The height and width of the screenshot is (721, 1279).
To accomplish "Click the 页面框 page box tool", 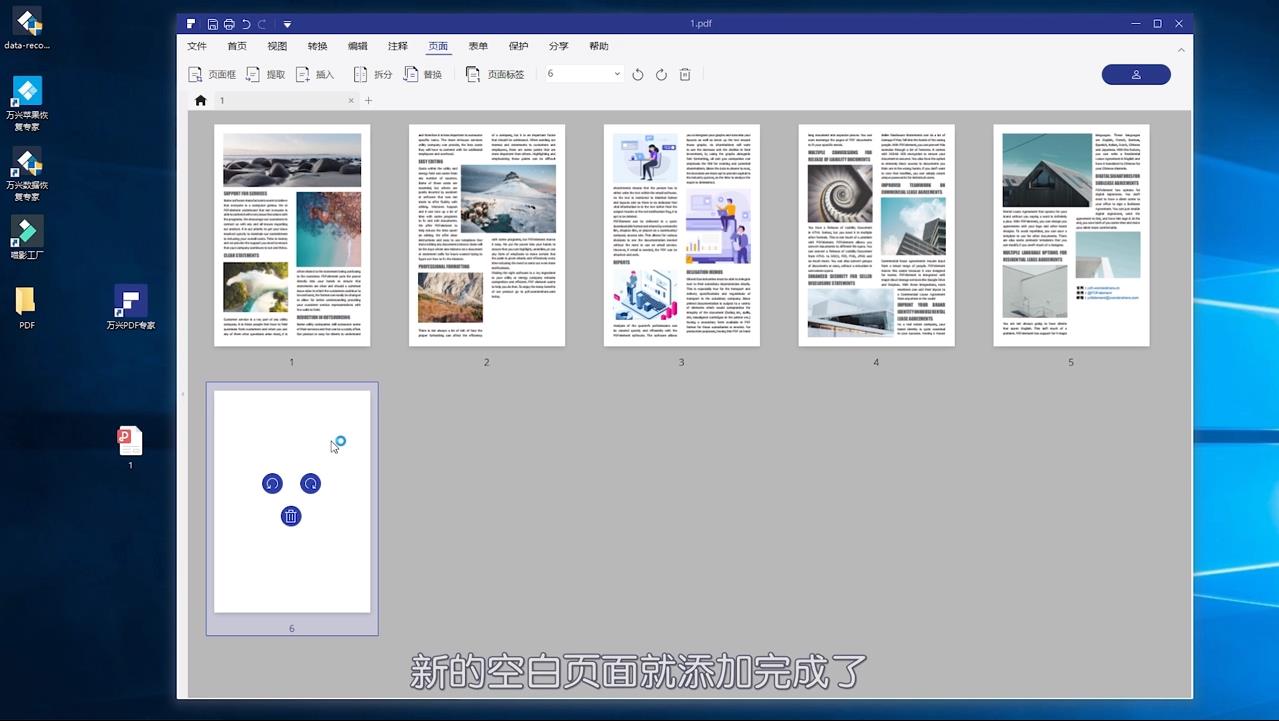I will (x=212, y=74).
